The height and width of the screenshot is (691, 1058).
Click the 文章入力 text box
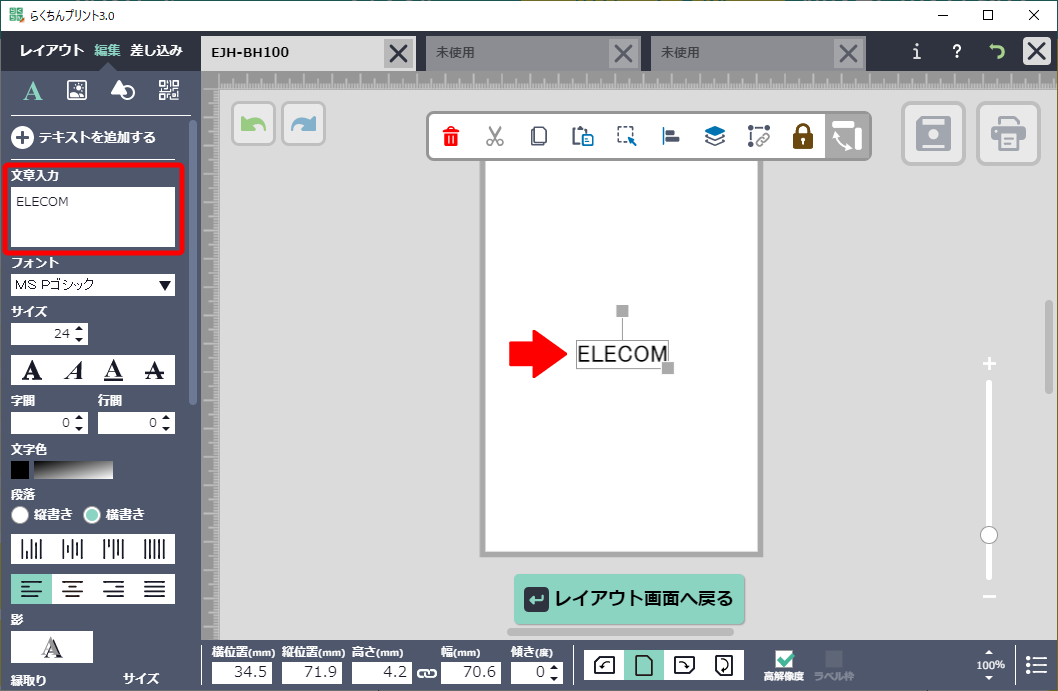pyautogui.click(x=93, y=217)
